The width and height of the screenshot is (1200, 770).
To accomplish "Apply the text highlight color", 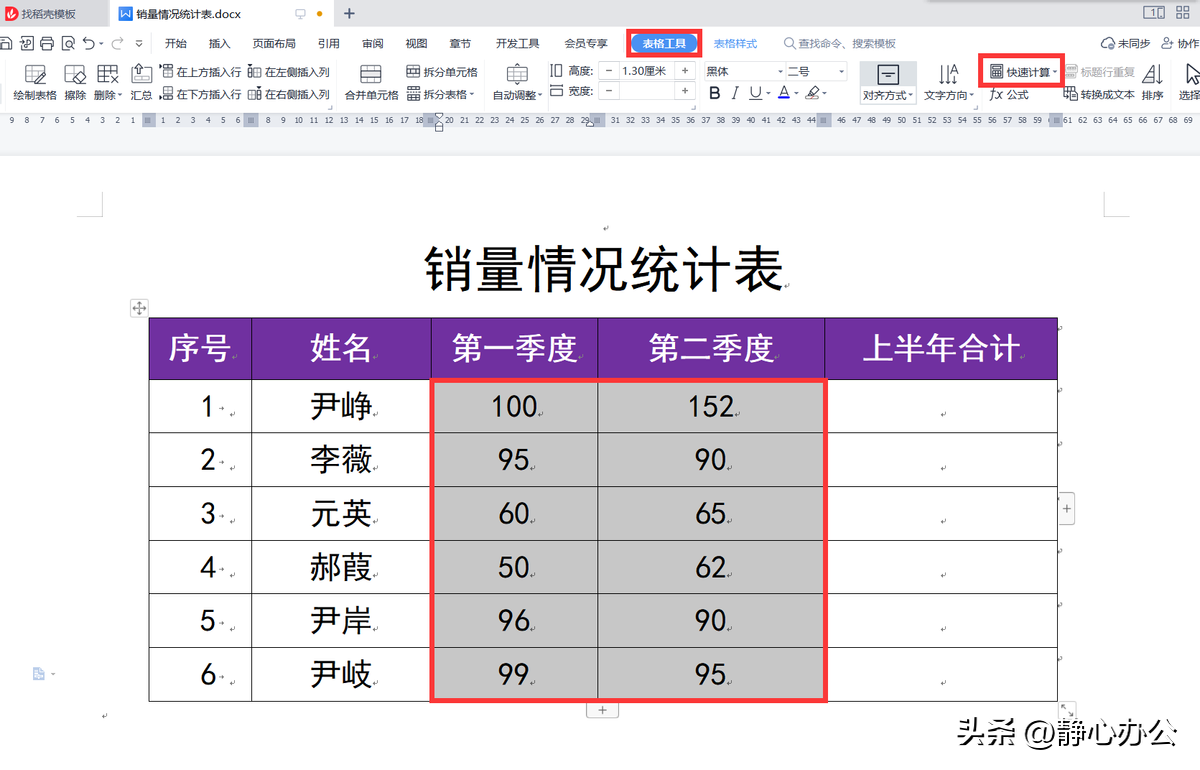I will click(x=812, y=93).
